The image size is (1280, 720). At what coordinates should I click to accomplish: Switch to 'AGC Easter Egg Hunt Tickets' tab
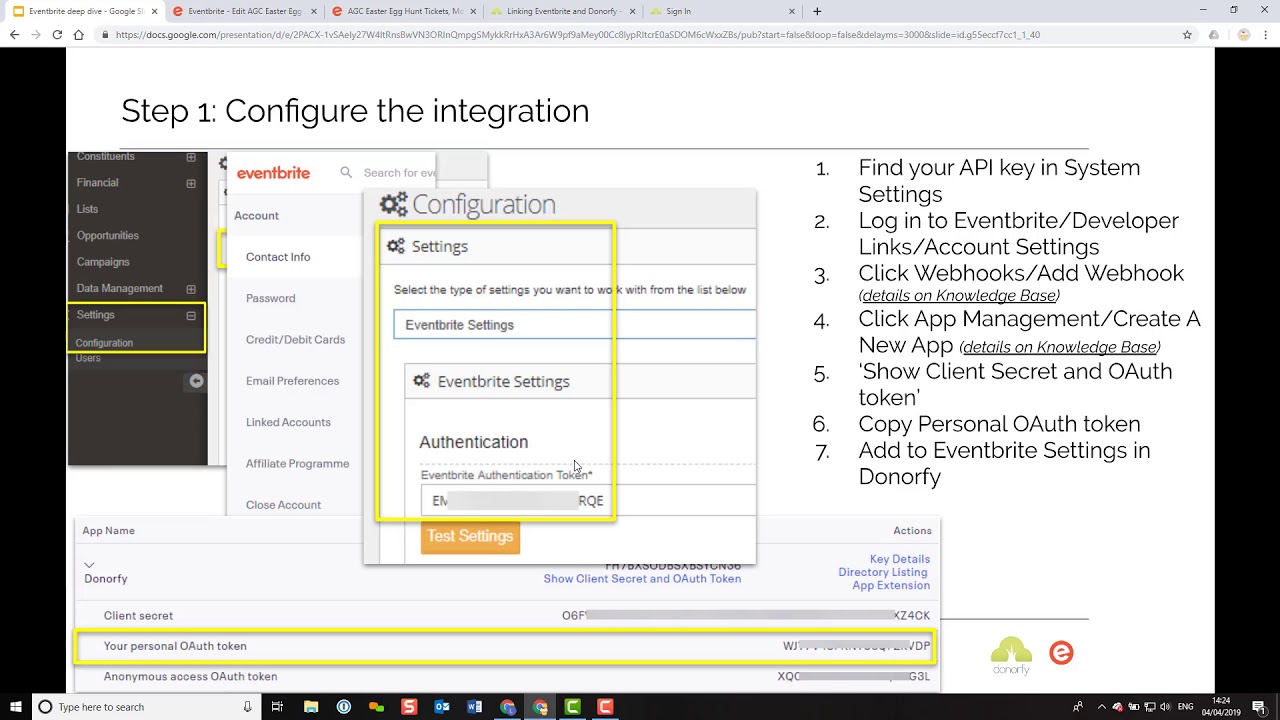(x=404, y=11)
